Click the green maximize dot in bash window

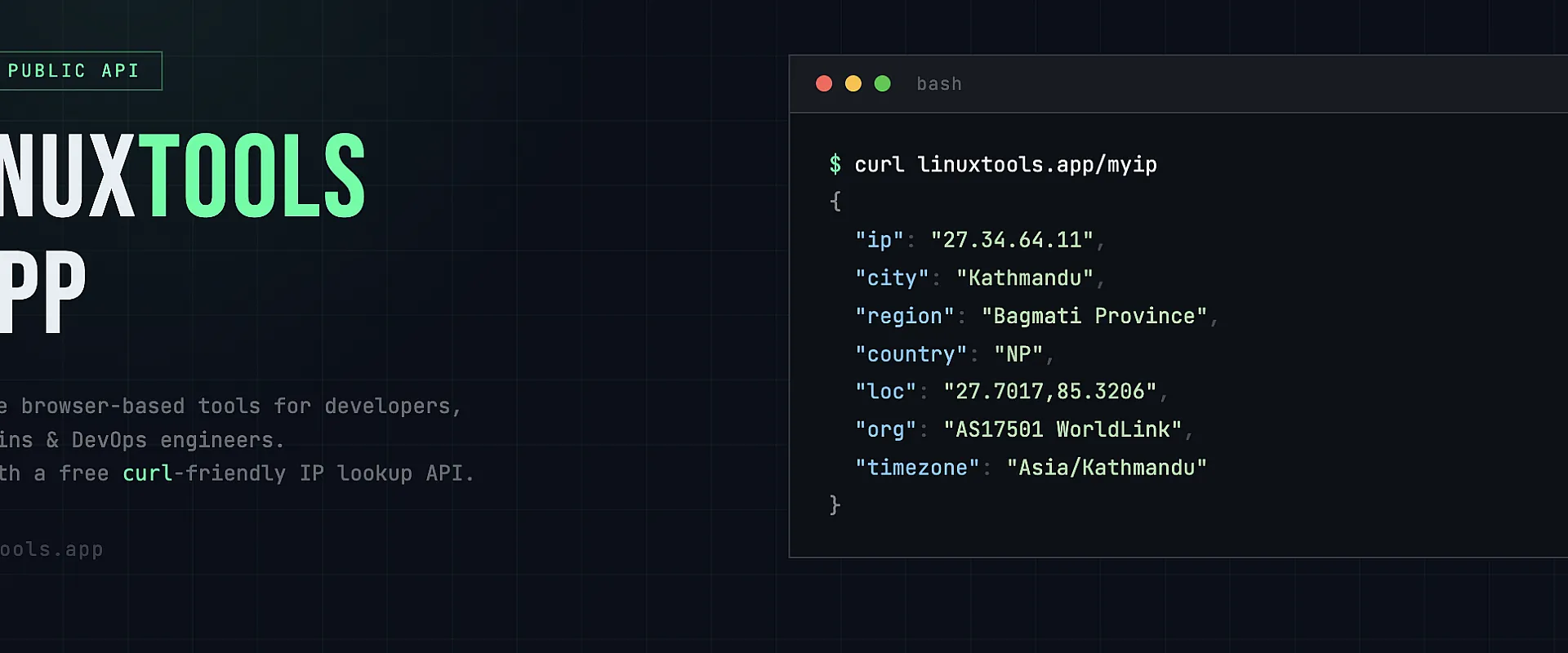pos(883,84)
